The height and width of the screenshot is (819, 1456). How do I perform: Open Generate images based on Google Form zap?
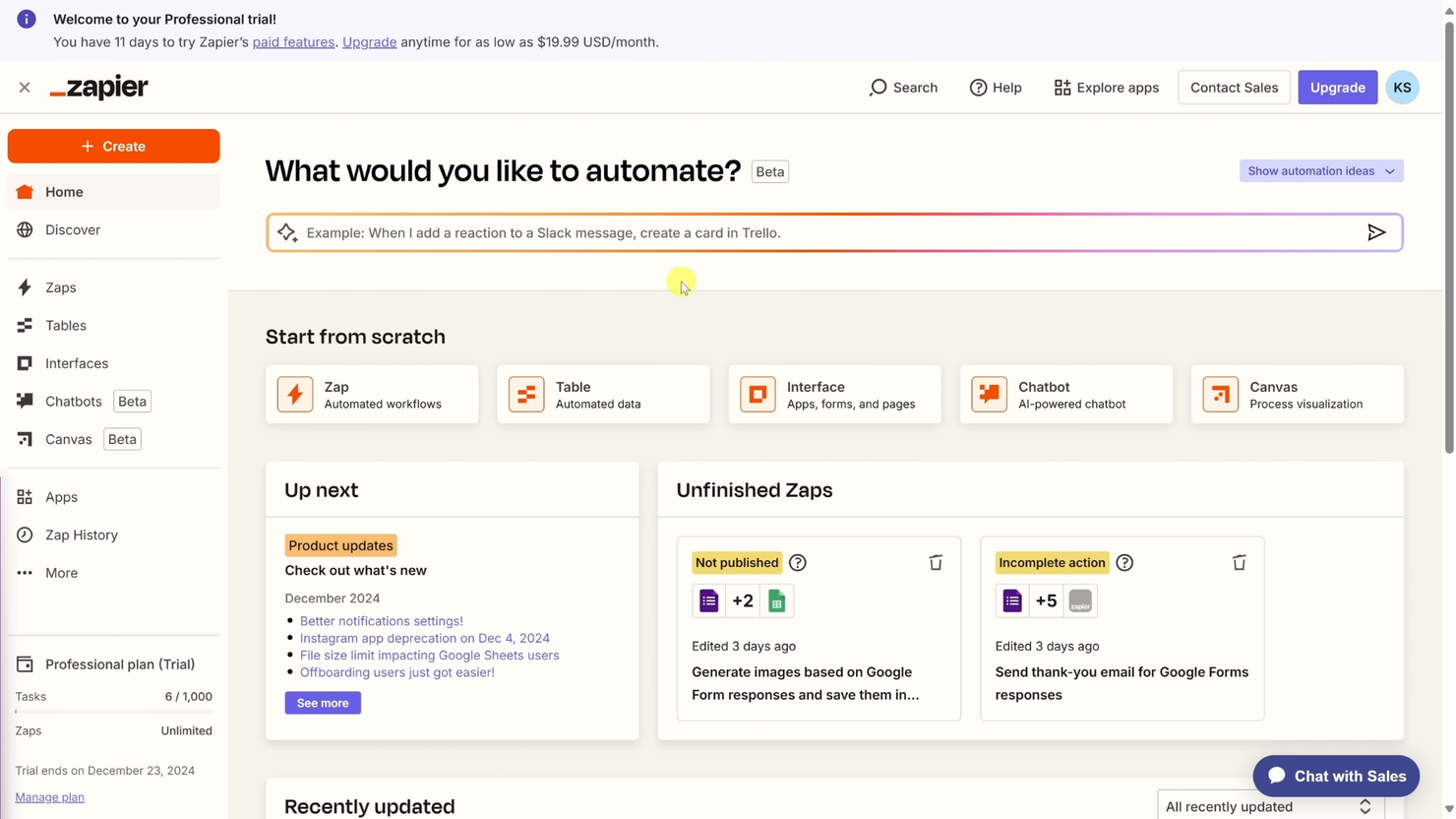pyautogui.click(x=805, y=683)
